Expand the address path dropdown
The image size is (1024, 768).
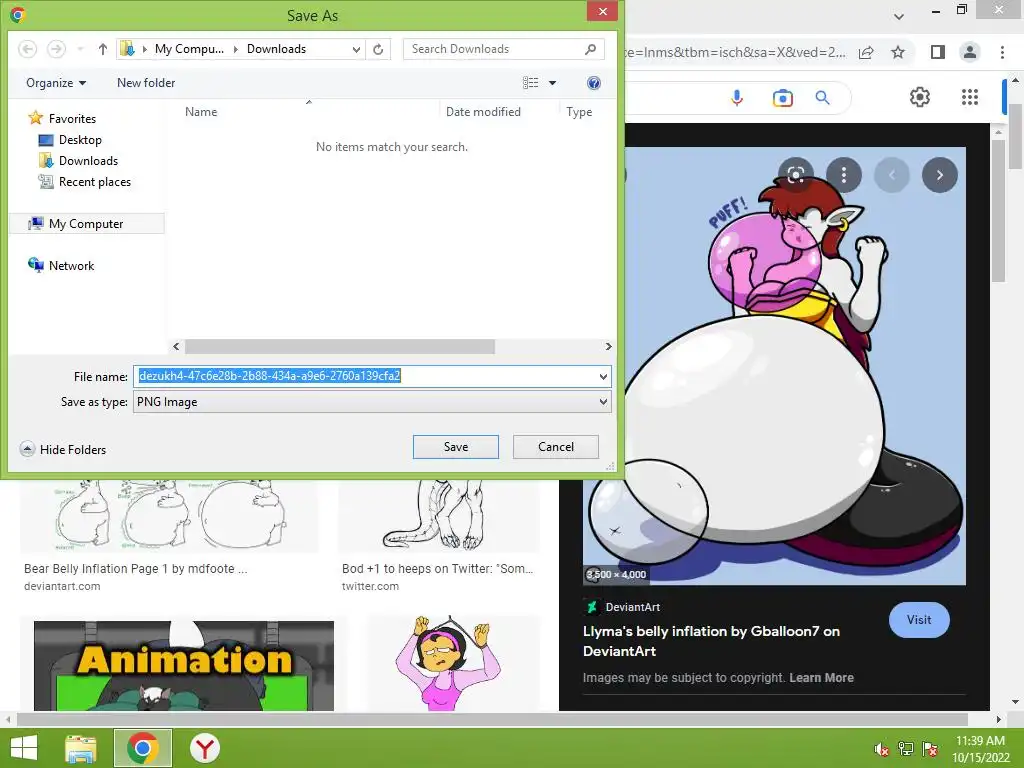(357, 49)
